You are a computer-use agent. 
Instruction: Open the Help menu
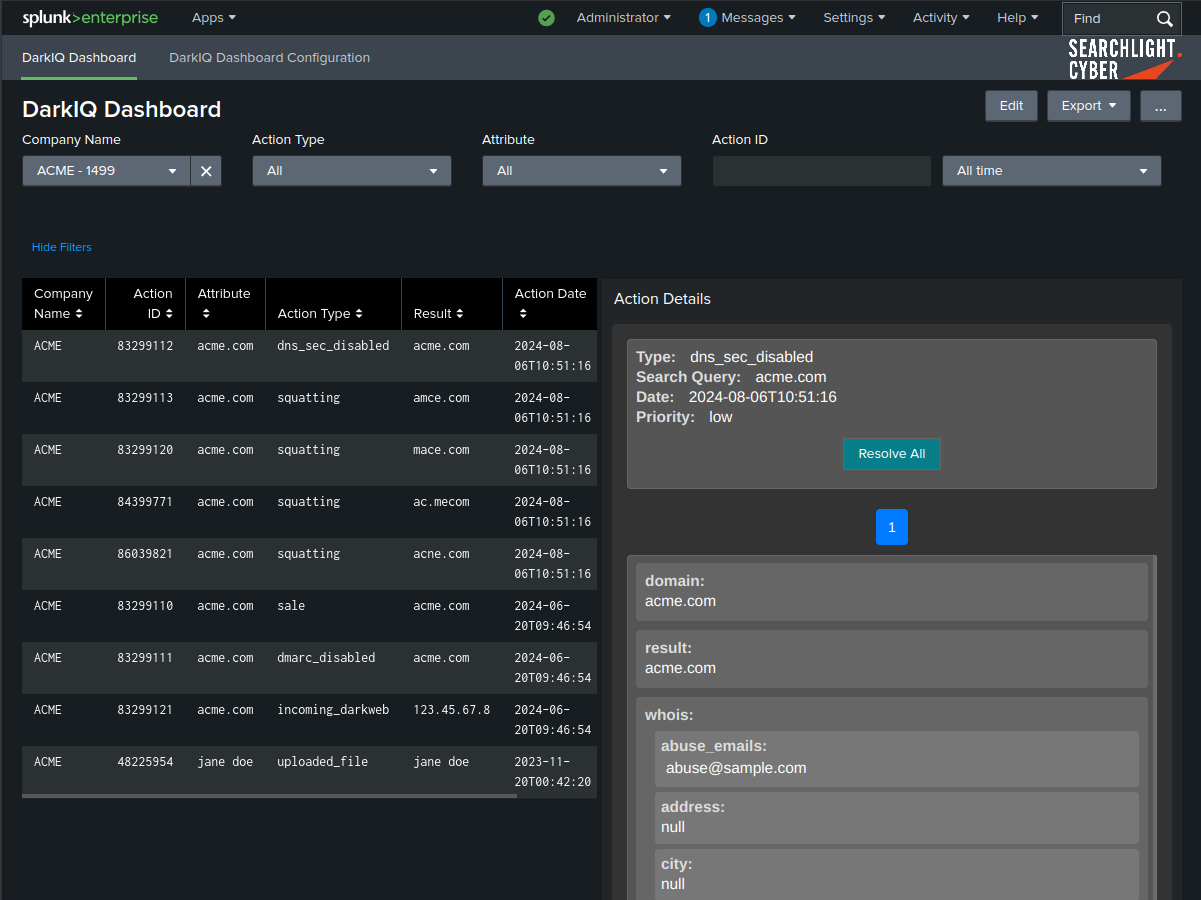pyautogui.click(x=1017, y=18)
